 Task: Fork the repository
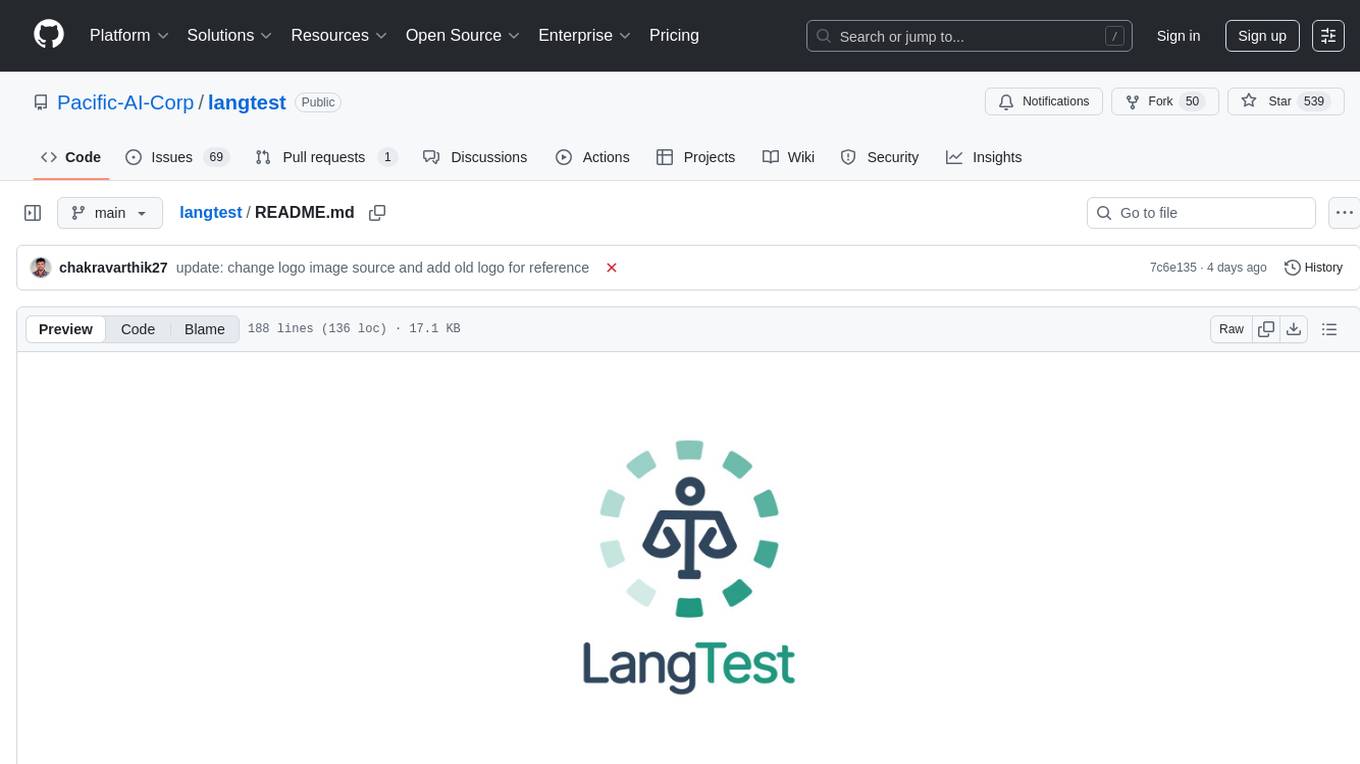[x=1164, y=102]
